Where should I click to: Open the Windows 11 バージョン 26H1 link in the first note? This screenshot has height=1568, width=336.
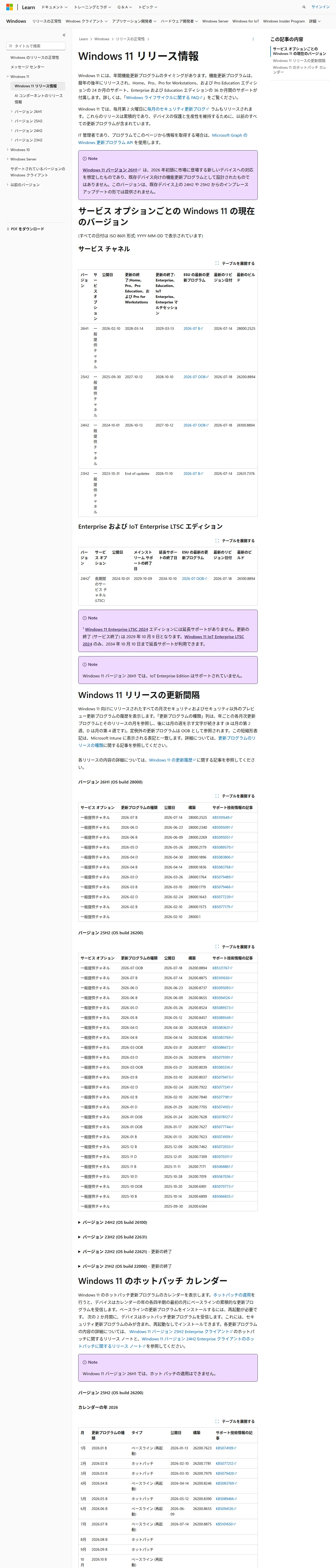click(111, 170)
